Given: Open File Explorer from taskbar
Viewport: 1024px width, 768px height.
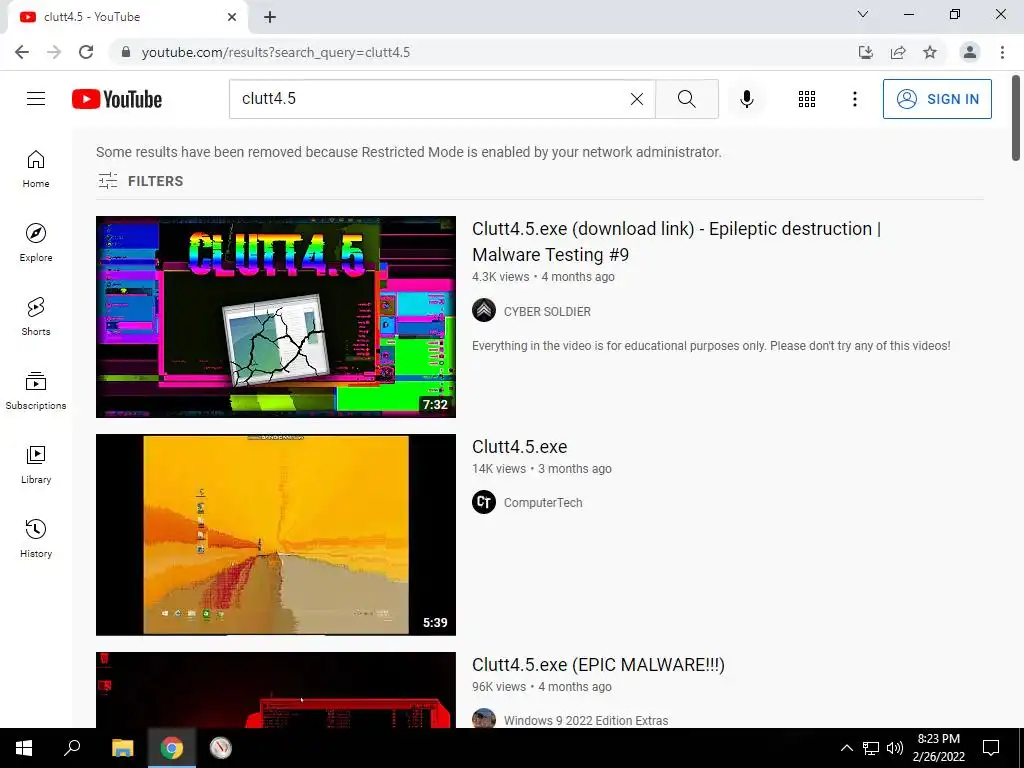Looking at the screenshot, I should [122, 748].
